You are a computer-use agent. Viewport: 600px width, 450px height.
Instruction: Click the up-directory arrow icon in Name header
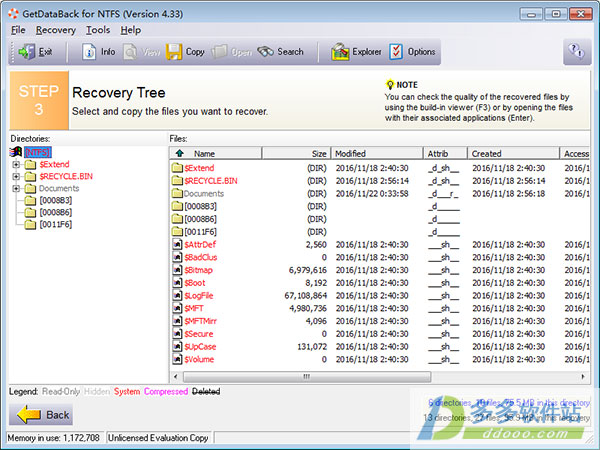[179, 153]
